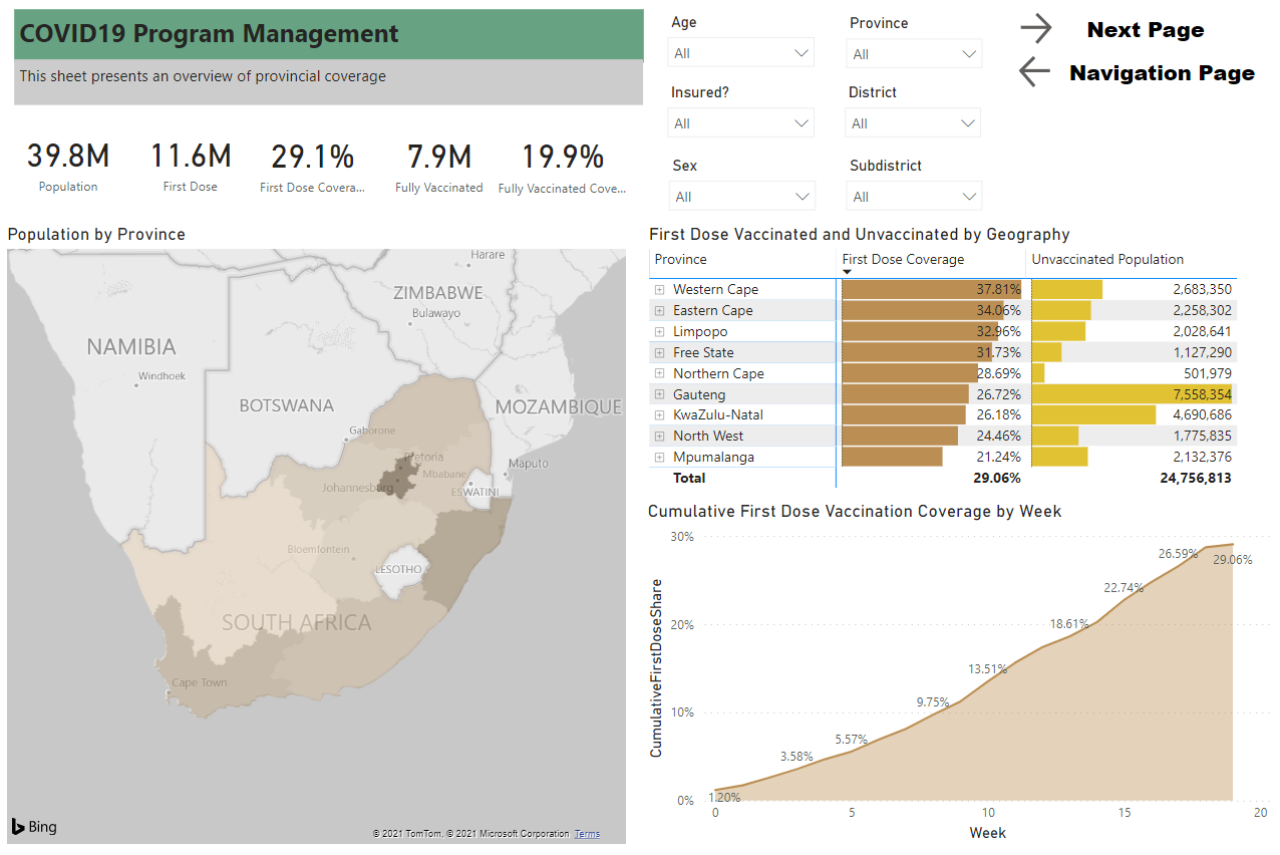Expand the Mpumalanga row plus icon
1280x855 pixels.
660,458
